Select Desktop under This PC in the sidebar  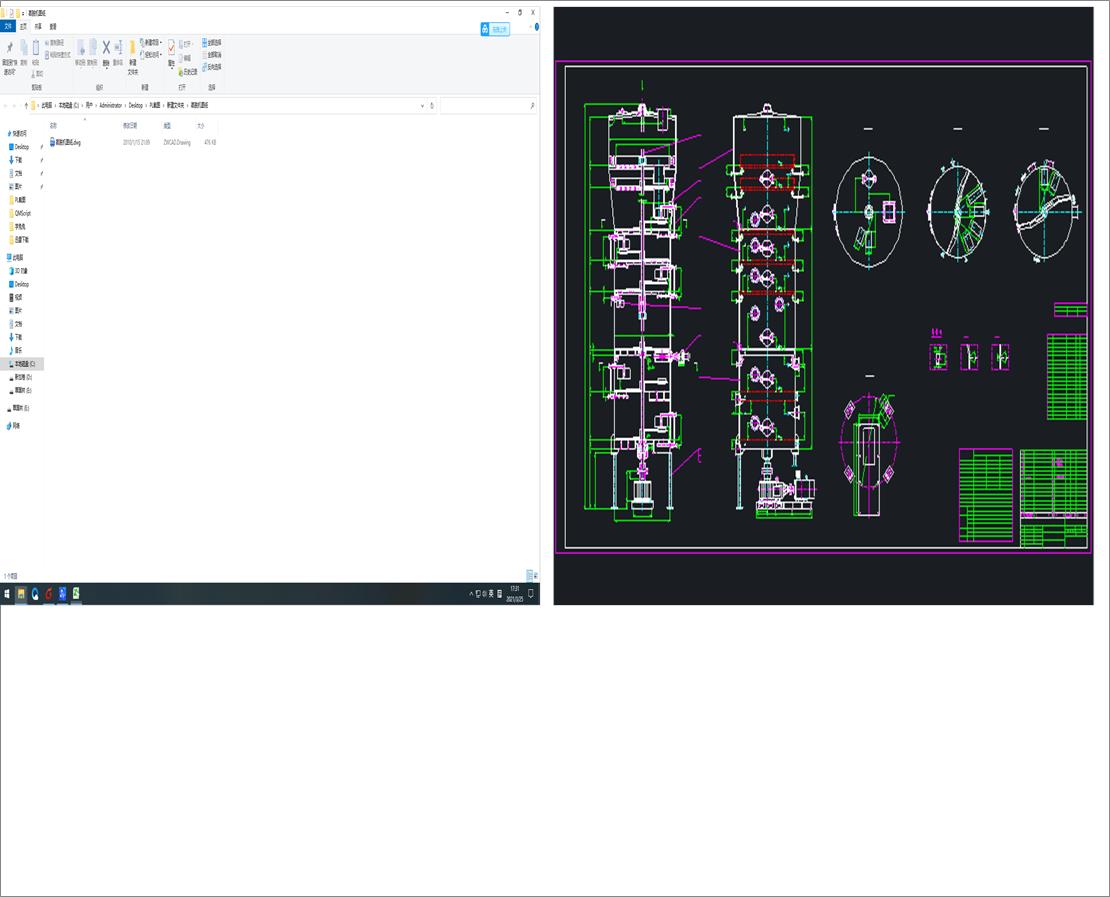pos(19,284)
